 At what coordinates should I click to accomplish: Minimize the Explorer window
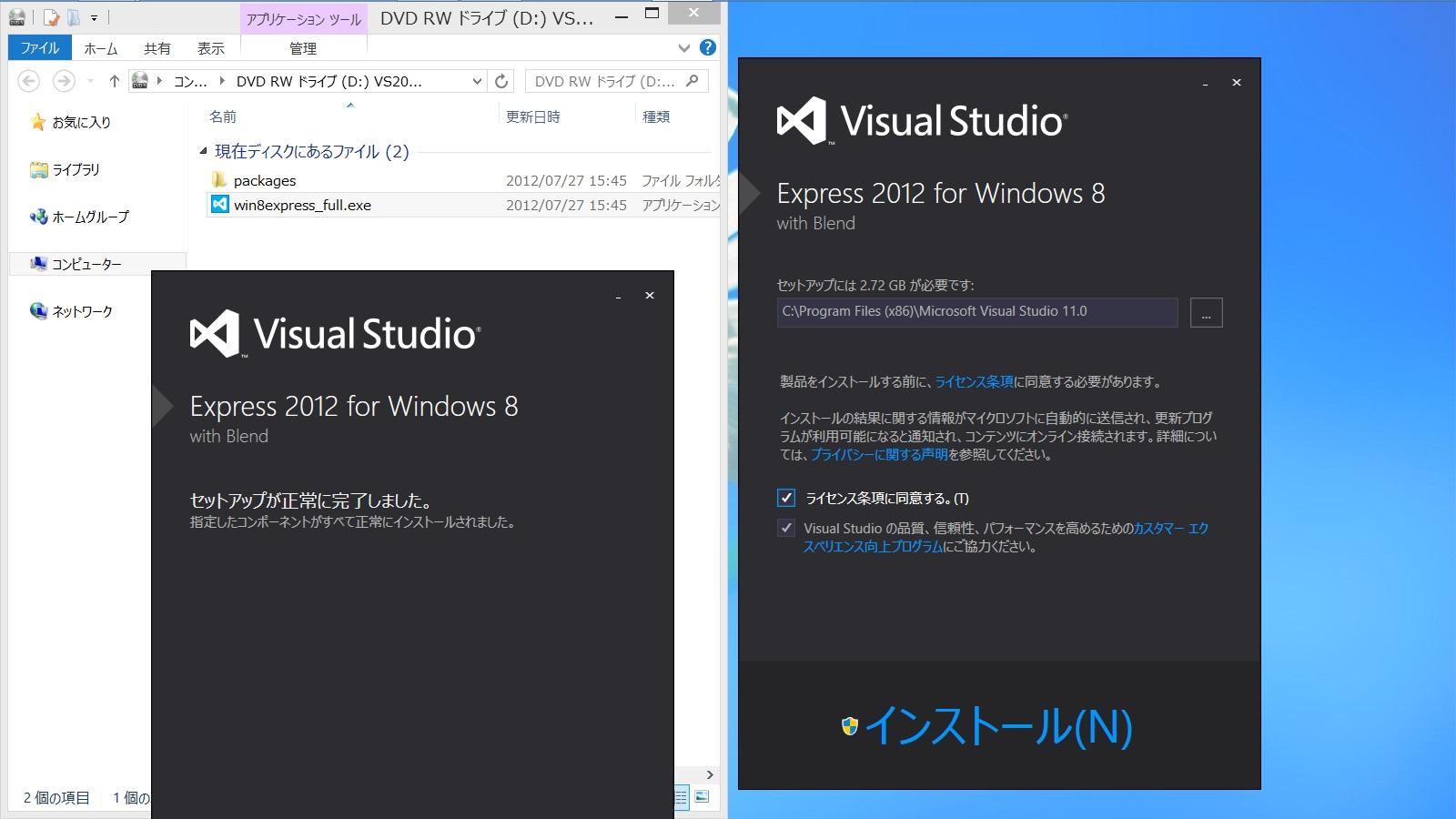click(622, 15)
